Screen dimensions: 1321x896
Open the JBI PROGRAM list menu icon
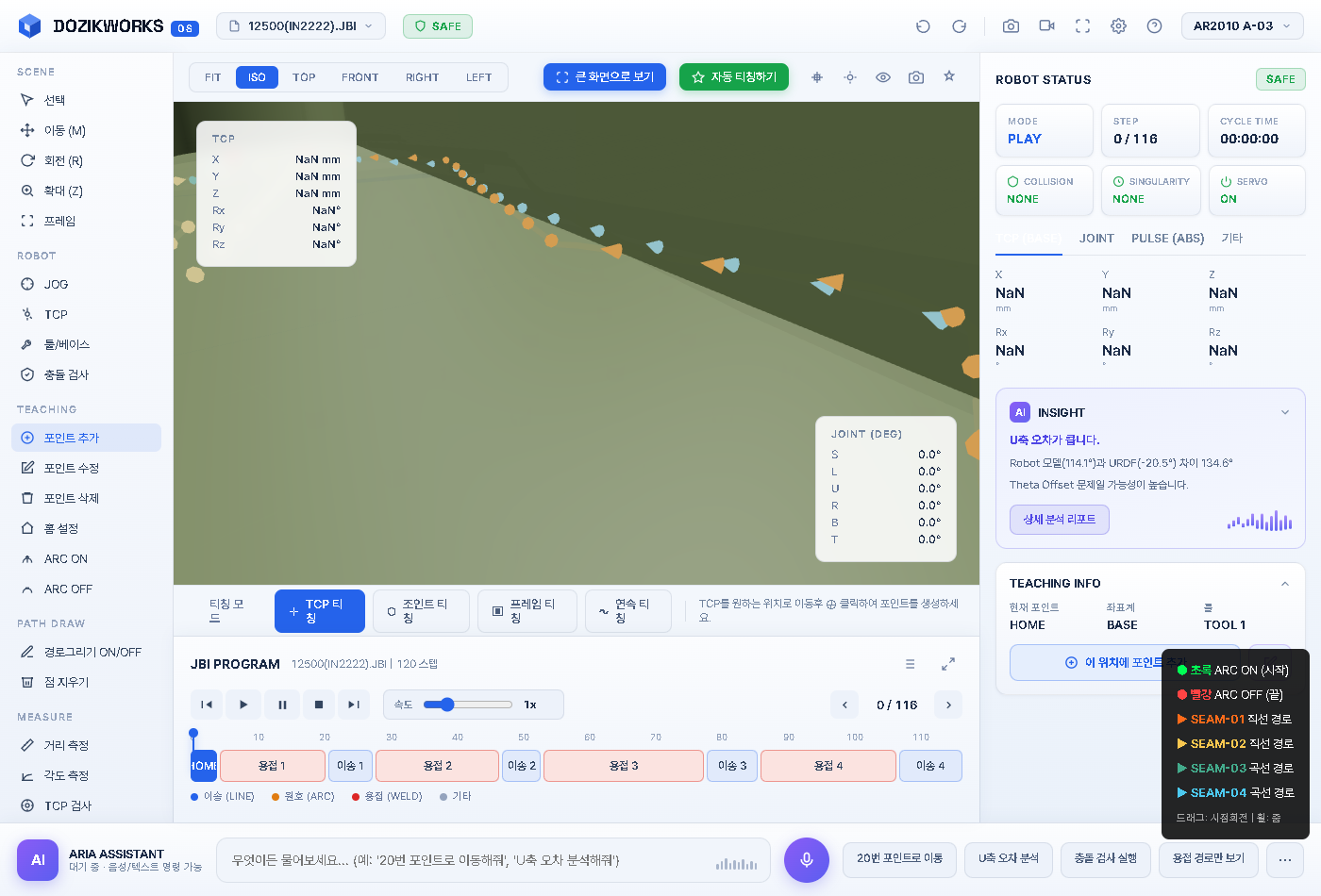tap(911, 664)
